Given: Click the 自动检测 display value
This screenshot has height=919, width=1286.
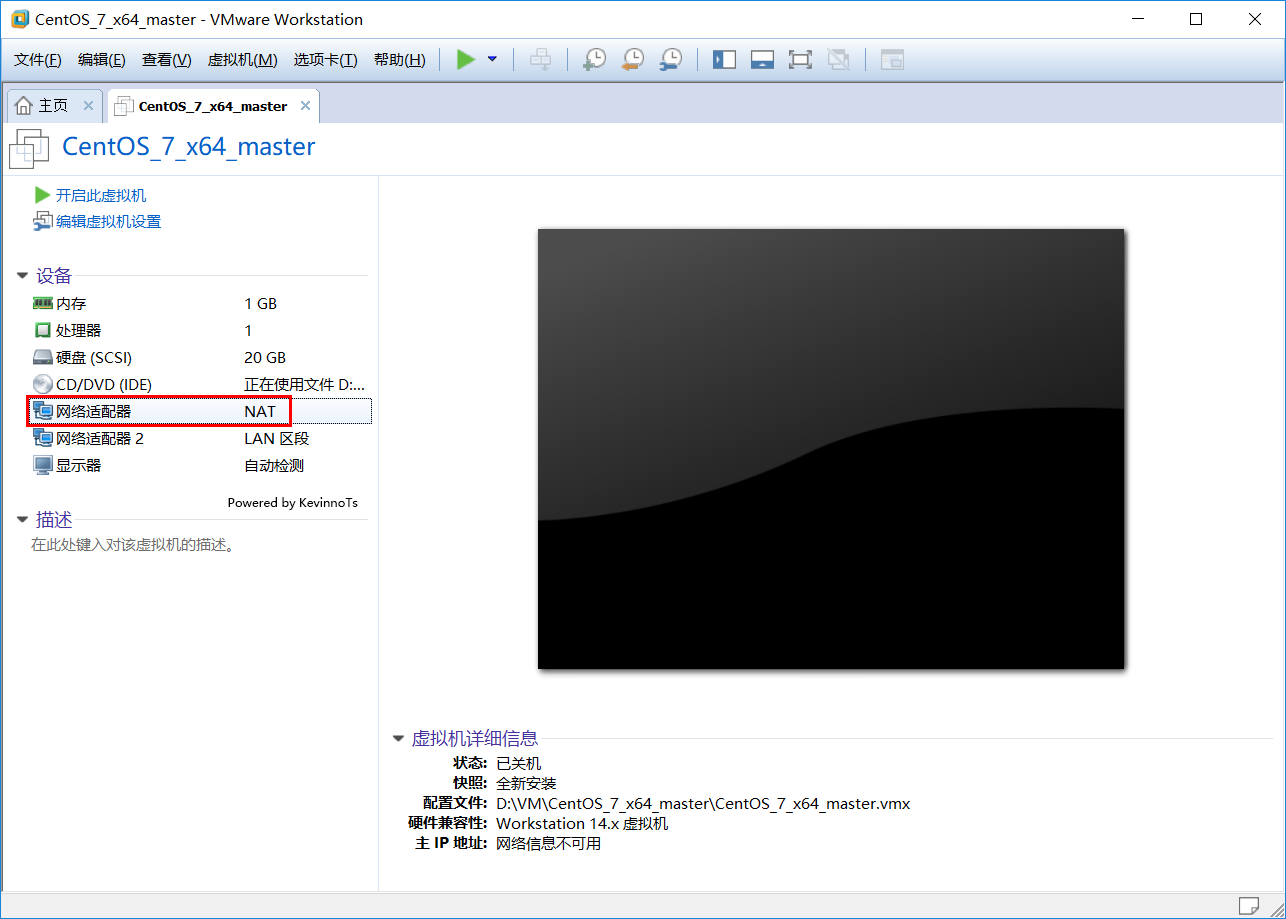Looking at the screenshot, I should coord(274,465).
